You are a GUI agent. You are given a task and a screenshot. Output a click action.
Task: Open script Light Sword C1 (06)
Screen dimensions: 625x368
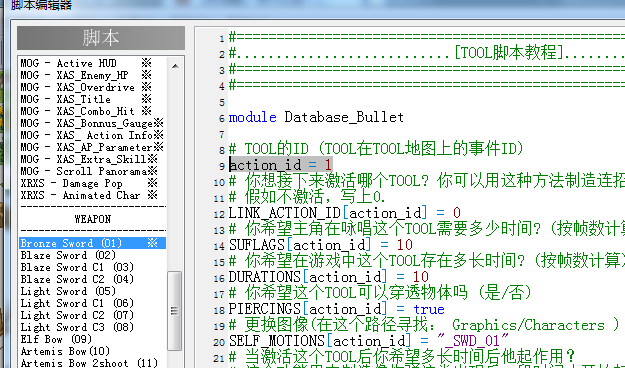(x=92, y=303)
